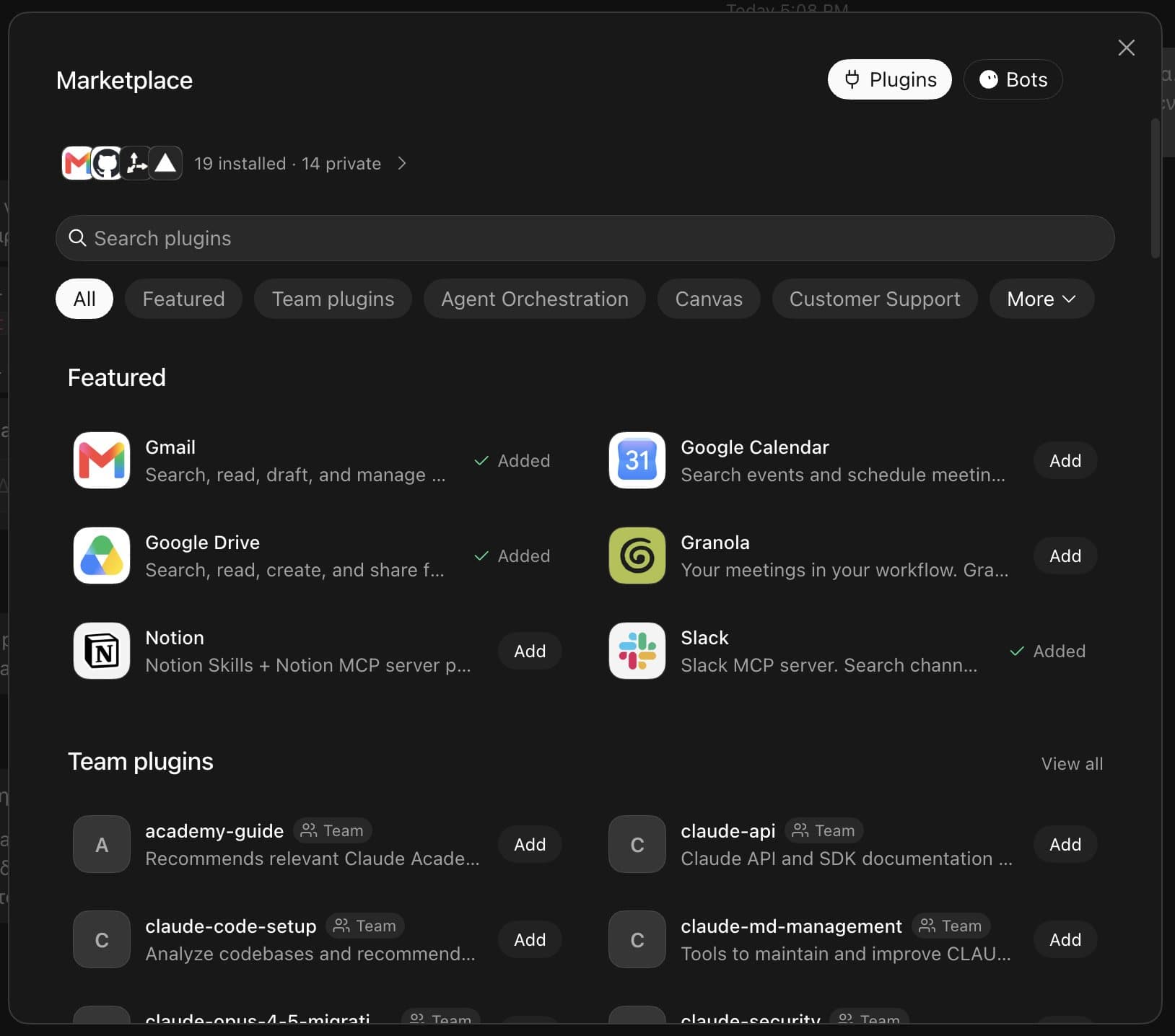
Task: Click the Slack logo icon
Action: (637, 651)
